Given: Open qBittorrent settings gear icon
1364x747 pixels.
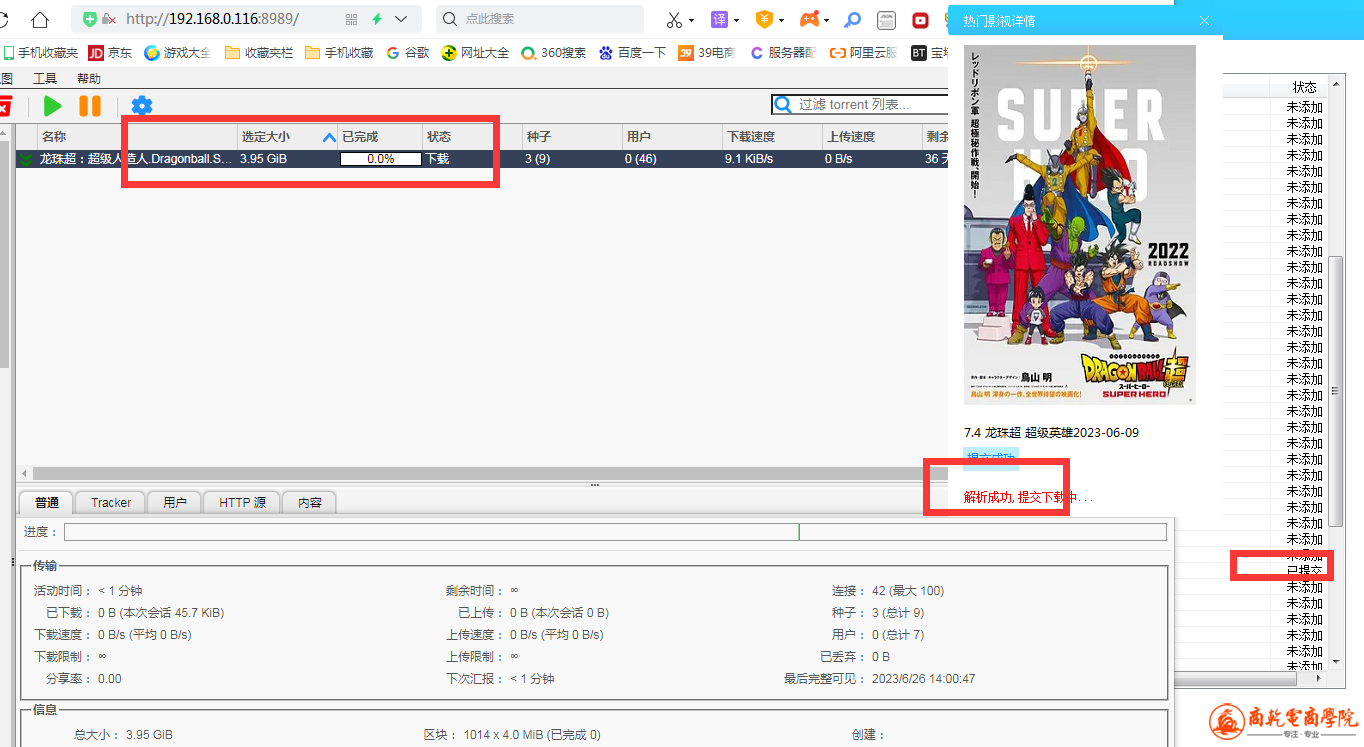Looking at the screenshot, I should point(142,106).
